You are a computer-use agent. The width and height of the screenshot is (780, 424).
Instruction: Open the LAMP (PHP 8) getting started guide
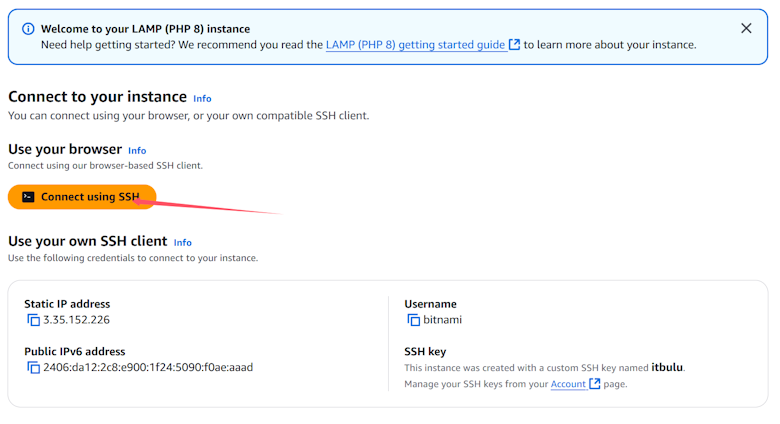[415, 45]
